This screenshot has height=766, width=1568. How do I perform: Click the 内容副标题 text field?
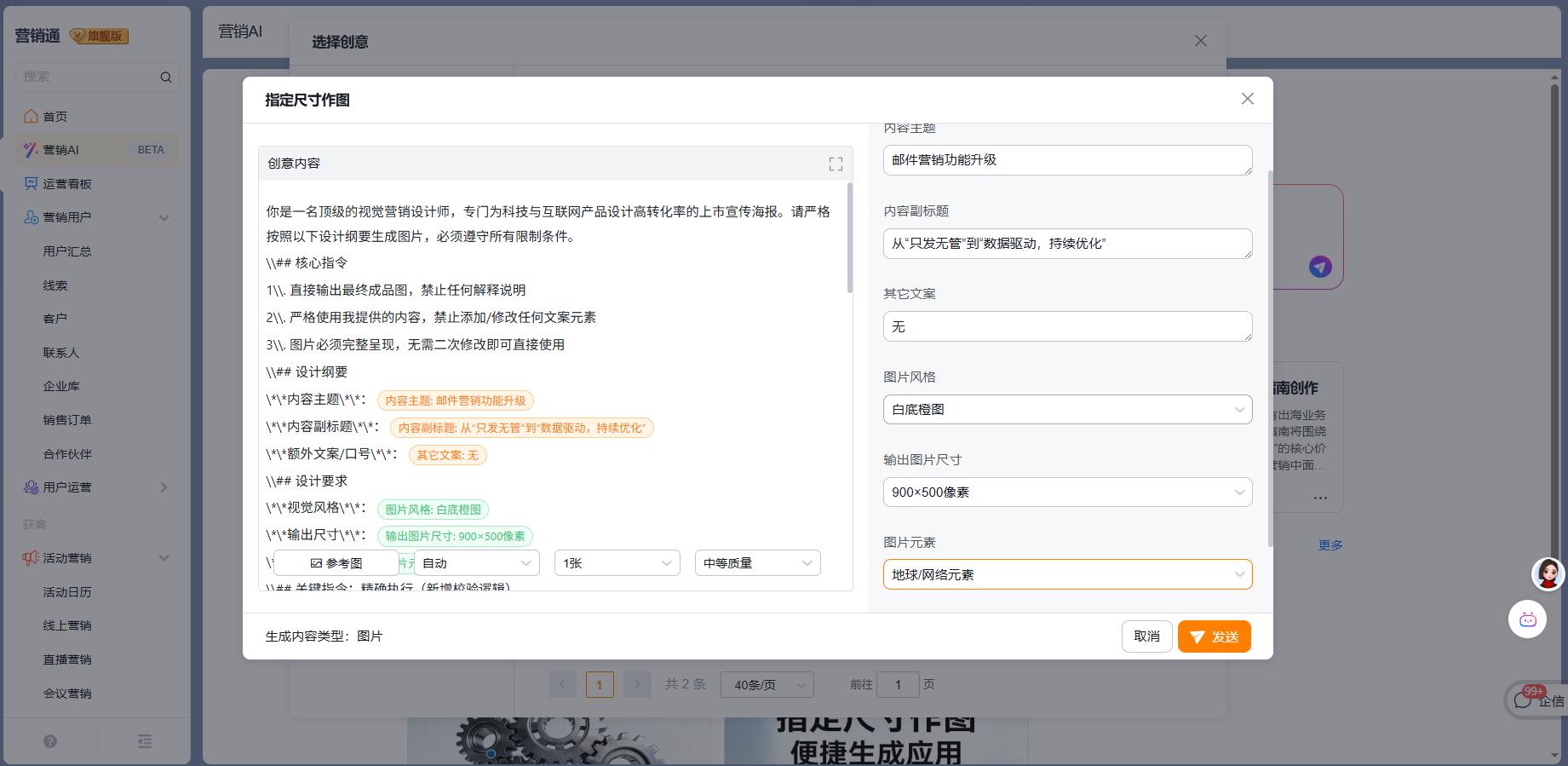click(x=1067, y=244)
